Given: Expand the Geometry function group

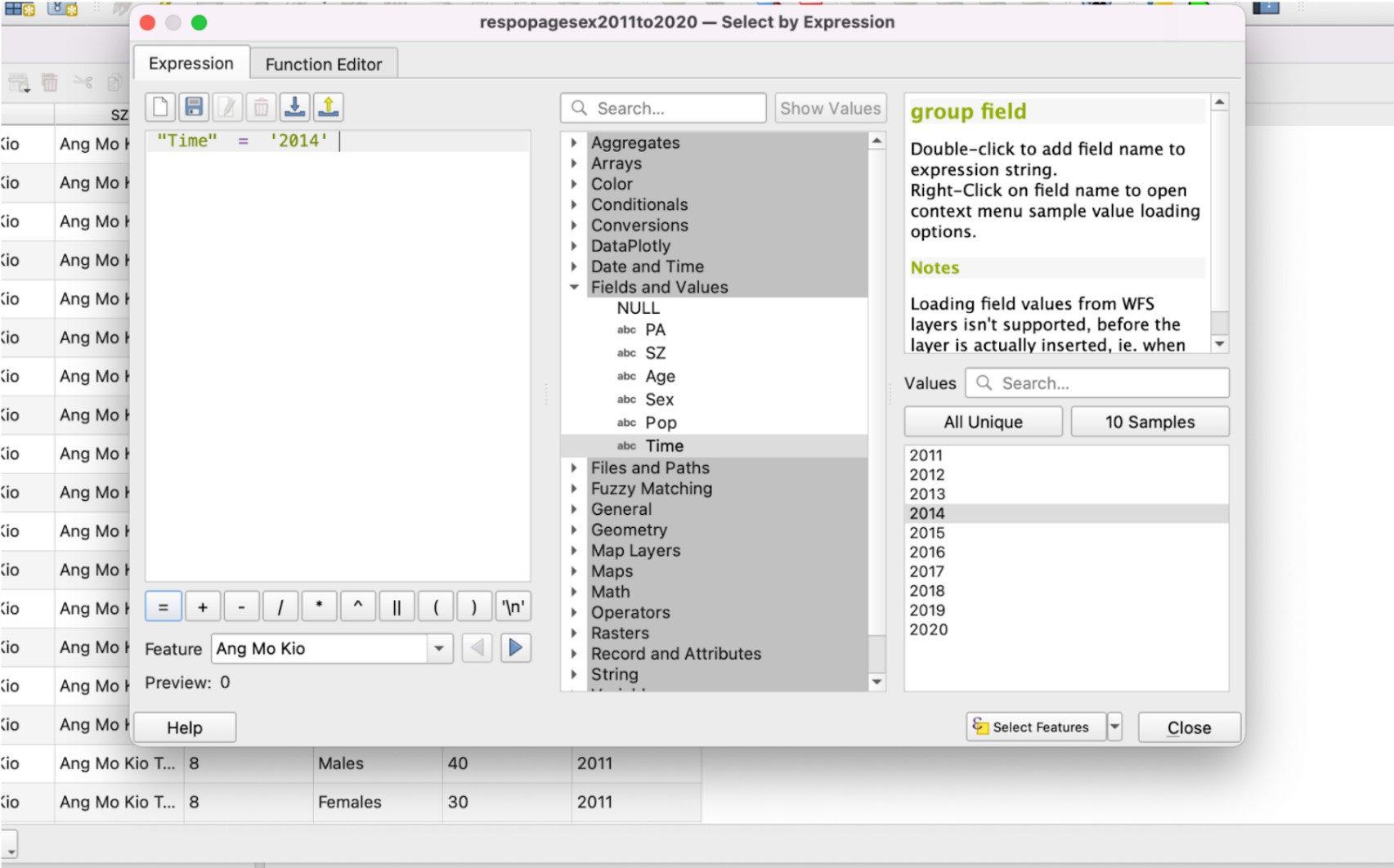Looking at the screenshot, I should pyautogui.click(x=574, y=530).
